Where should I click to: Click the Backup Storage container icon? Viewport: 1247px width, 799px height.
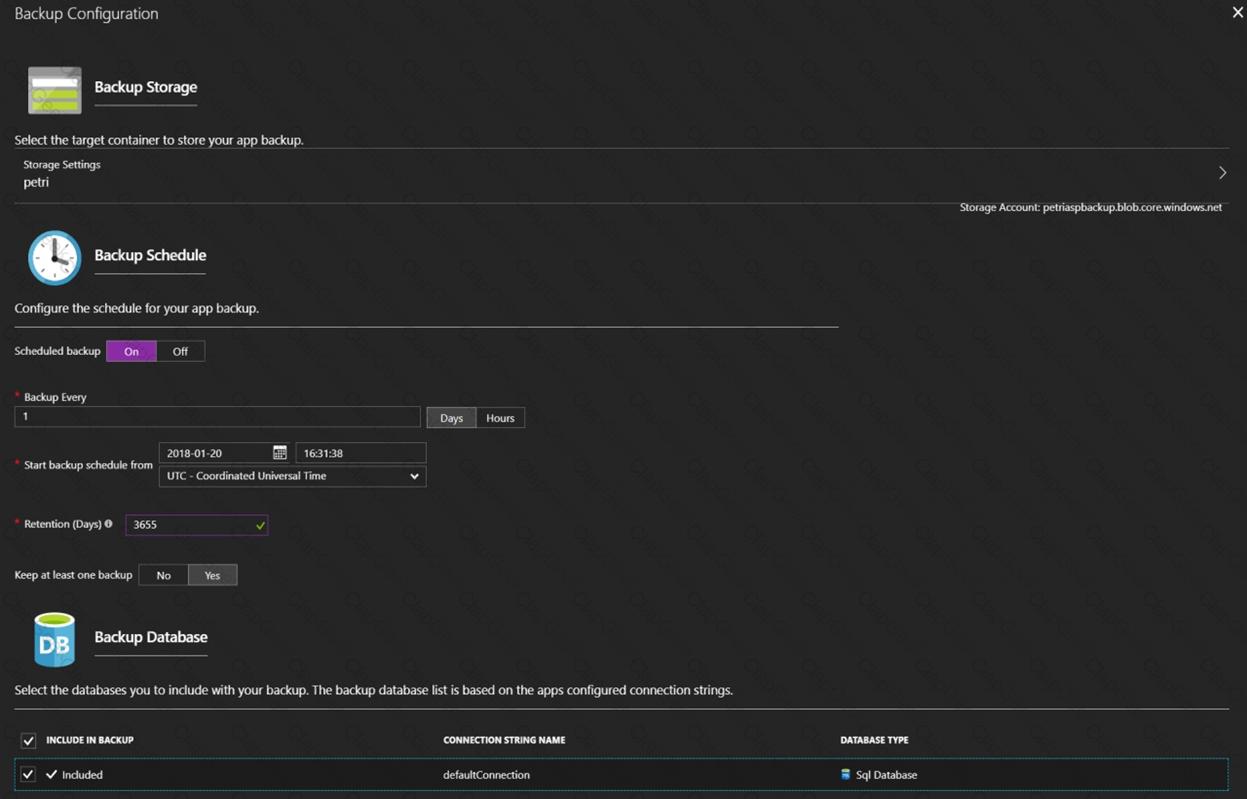(55, 90)
